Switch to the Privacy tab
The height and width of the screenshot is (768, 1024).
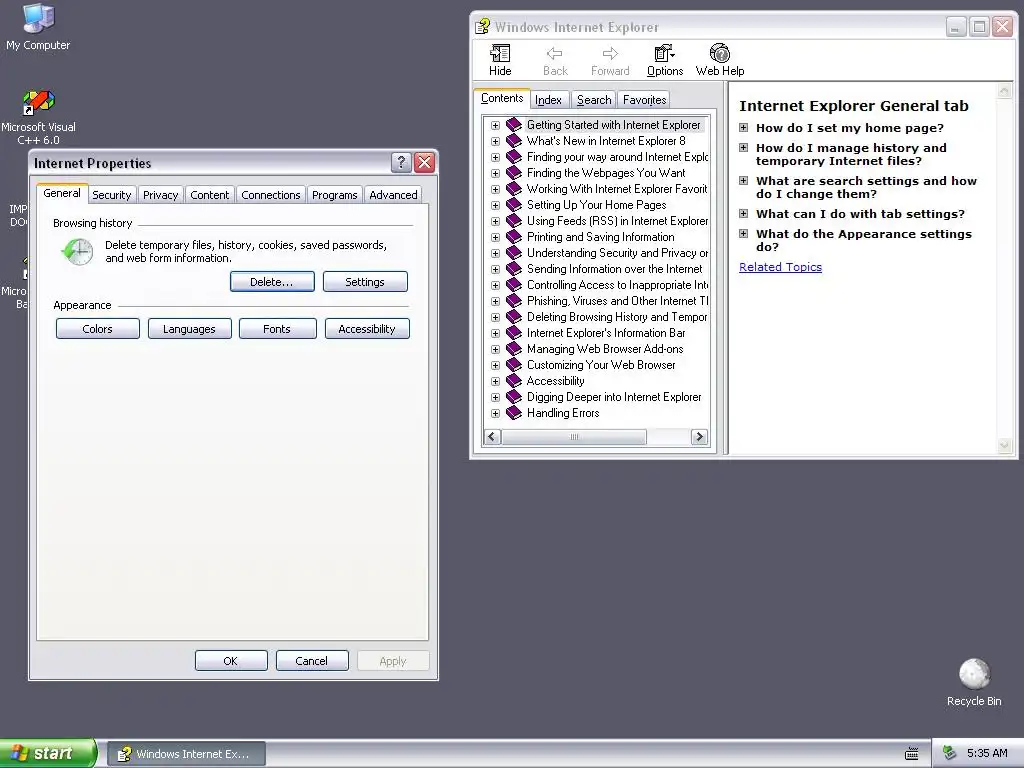click(161, 195)
